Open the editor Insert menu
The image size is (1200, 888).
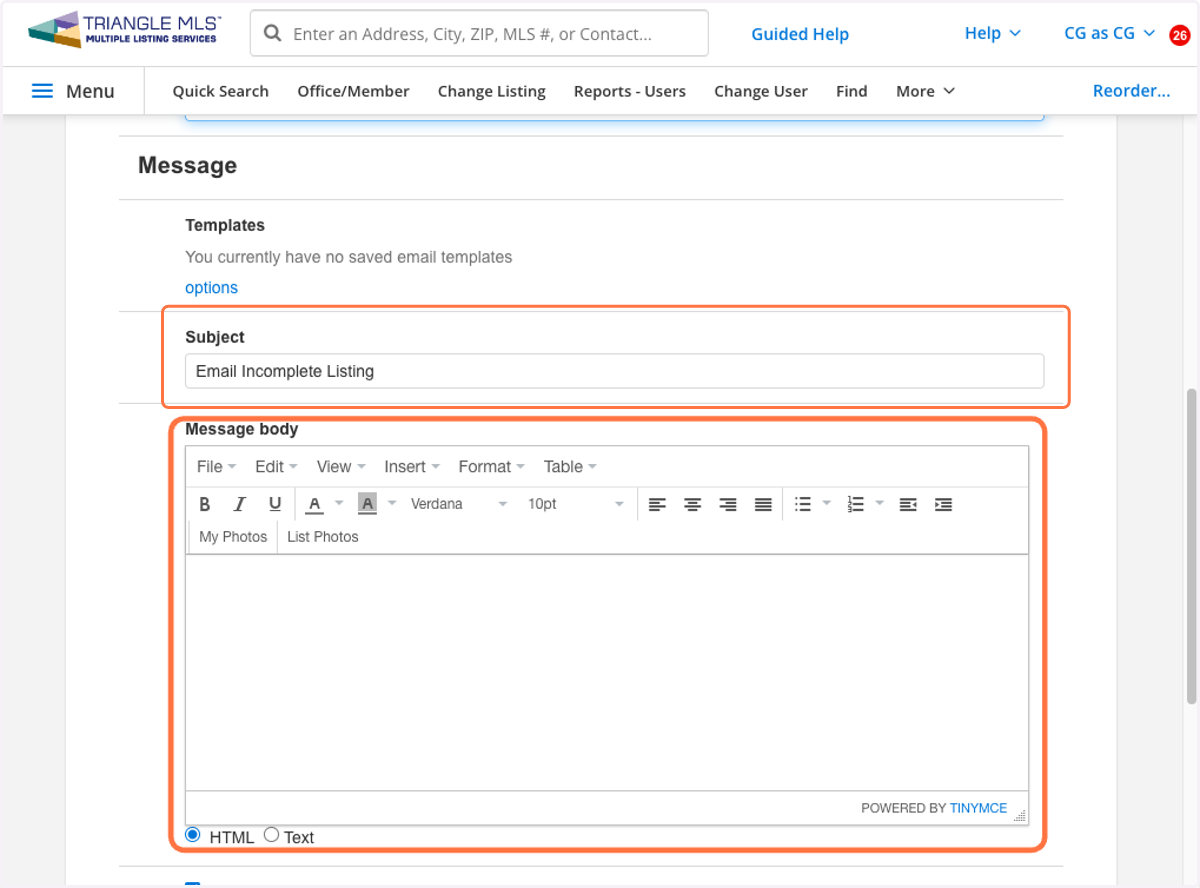click(412, 467)
